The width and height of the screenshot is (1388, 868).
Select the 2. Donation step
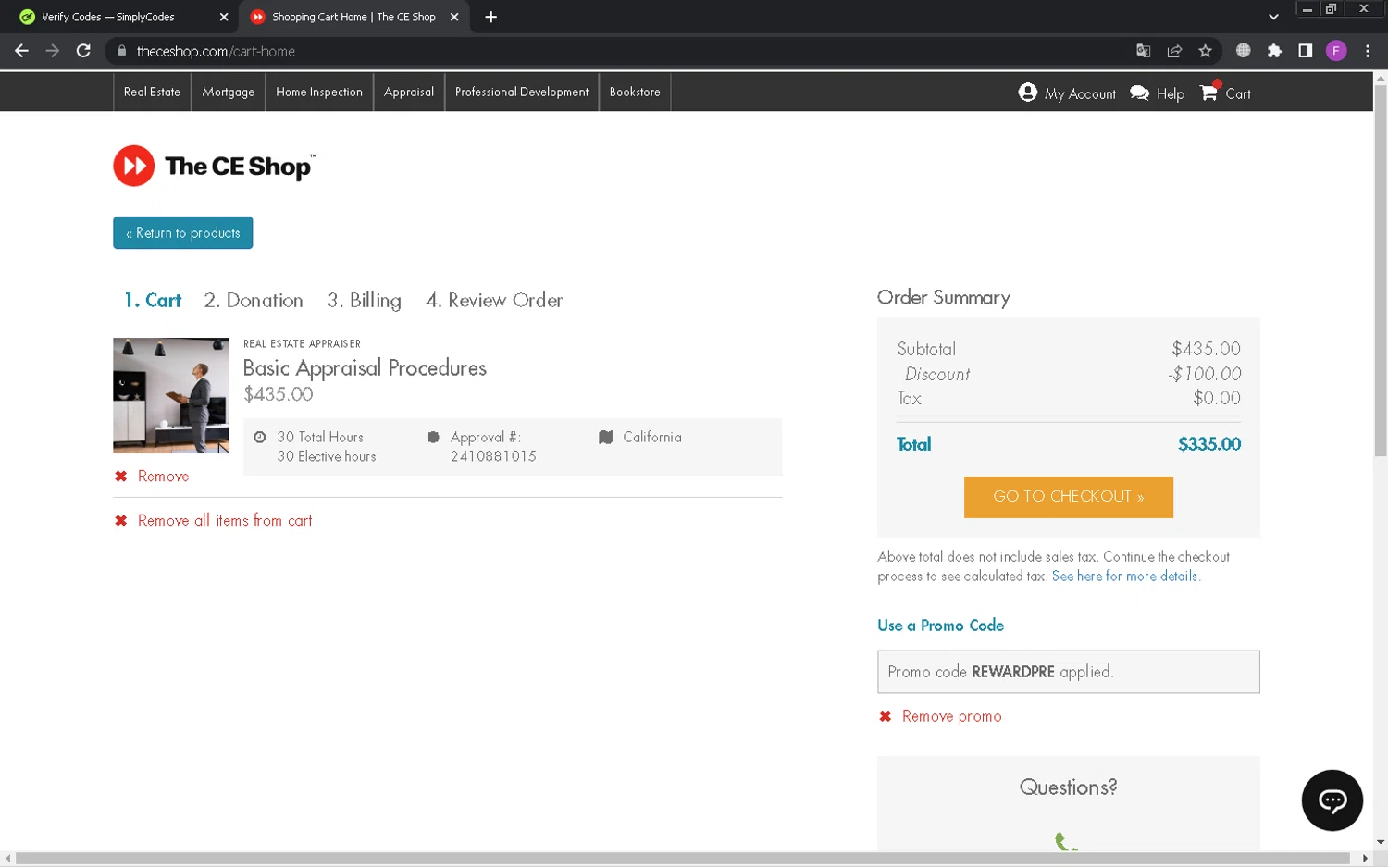(254, 300)
